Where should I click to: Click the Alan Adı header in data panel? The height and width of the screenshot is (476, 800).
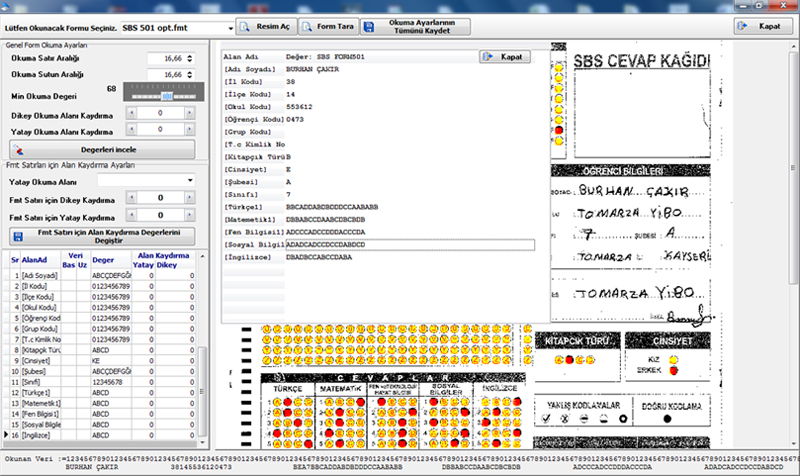point(241,57)
